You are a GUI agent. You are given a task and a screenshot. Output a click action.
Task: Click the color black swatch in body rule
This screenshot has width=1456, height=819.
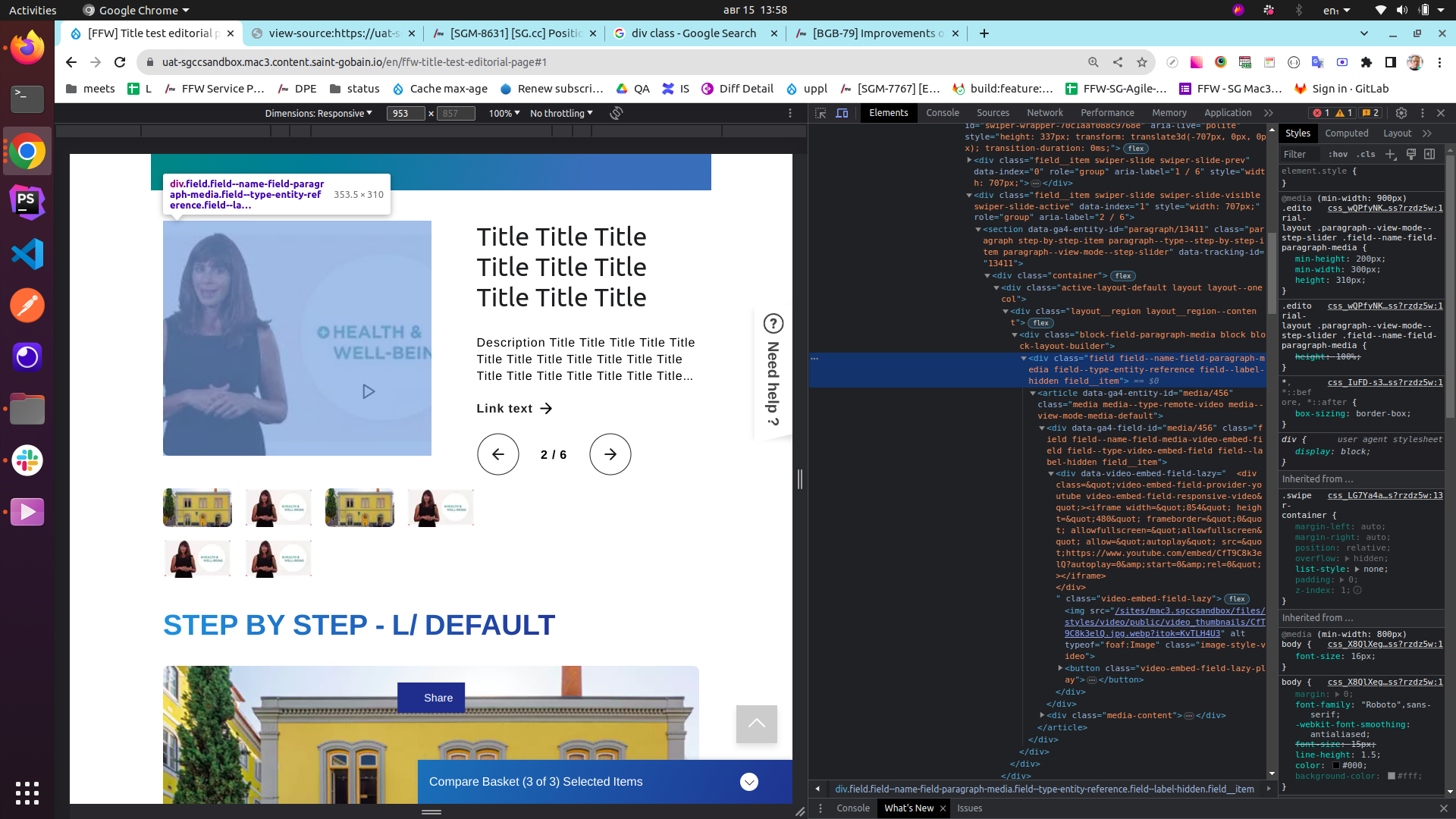click(x=1337, y=766)
